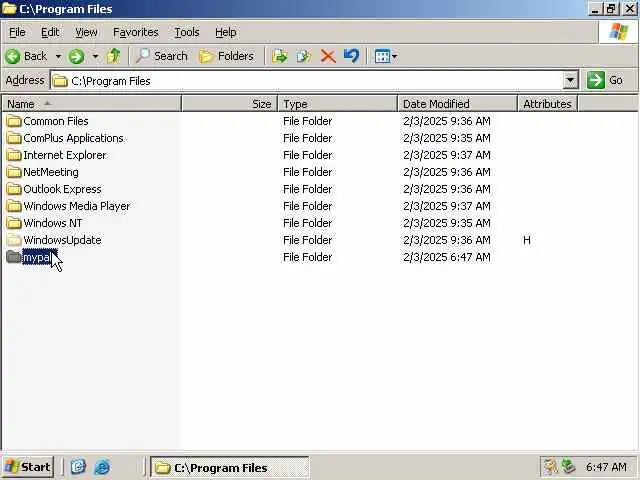
Task: Go up one folder level icon
Action: (x=113, y=56)
